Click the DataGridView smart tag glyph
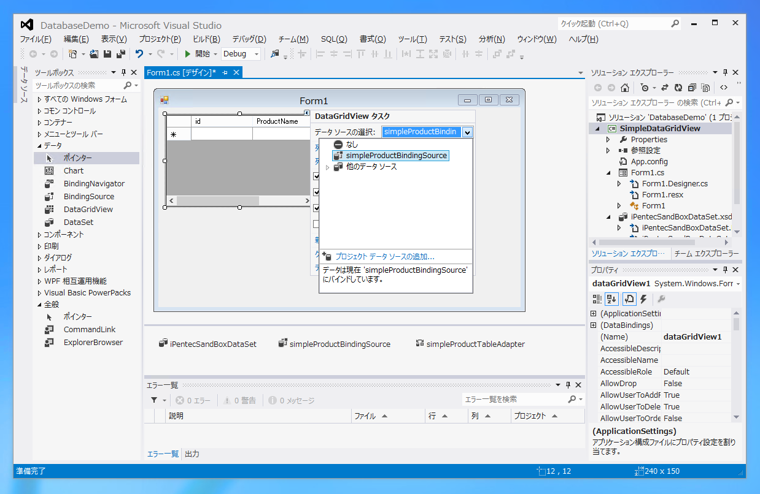The height and width of the screenshot is (494, 760). (306, 112)
